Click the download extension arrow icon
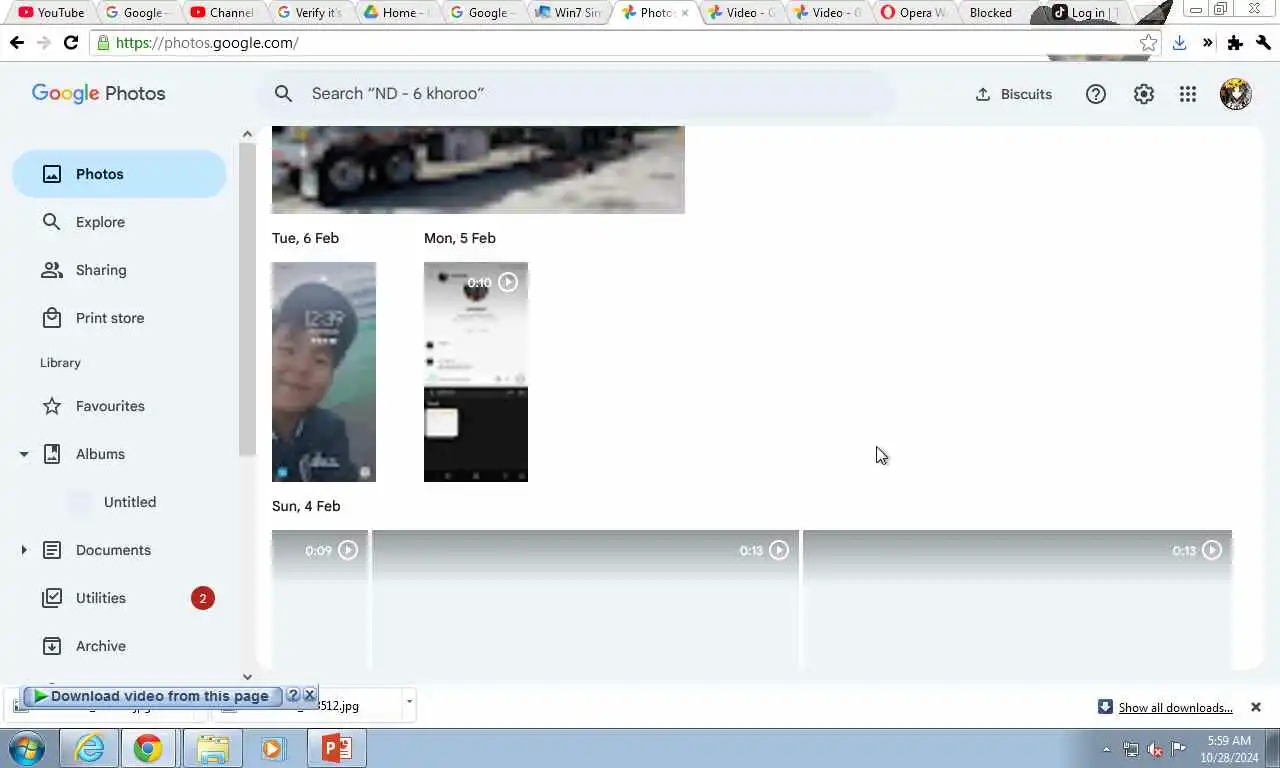 coord(1179,43)
